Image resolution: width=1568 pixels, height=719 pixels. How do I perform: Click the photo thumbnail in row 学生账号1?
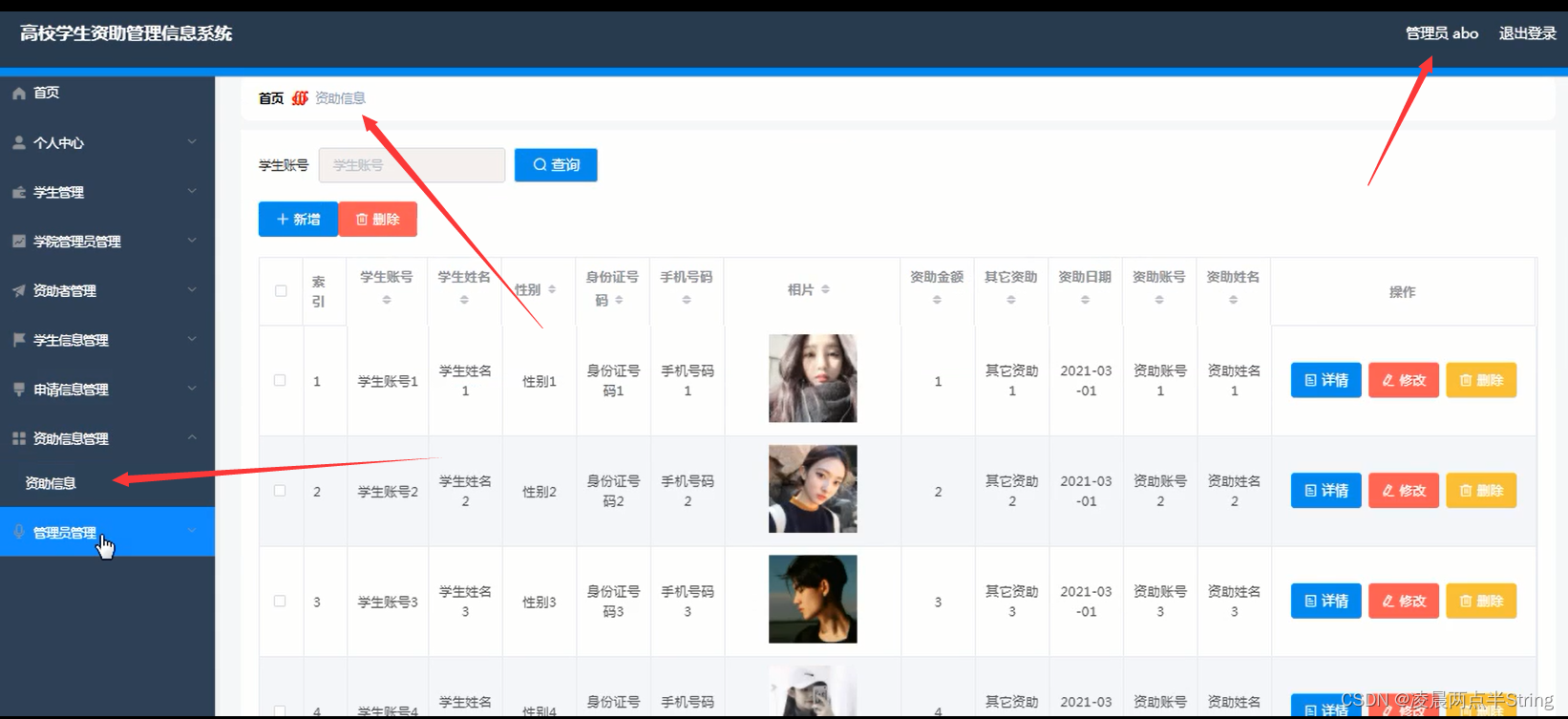pyautogui.click(x=813, y=378)
